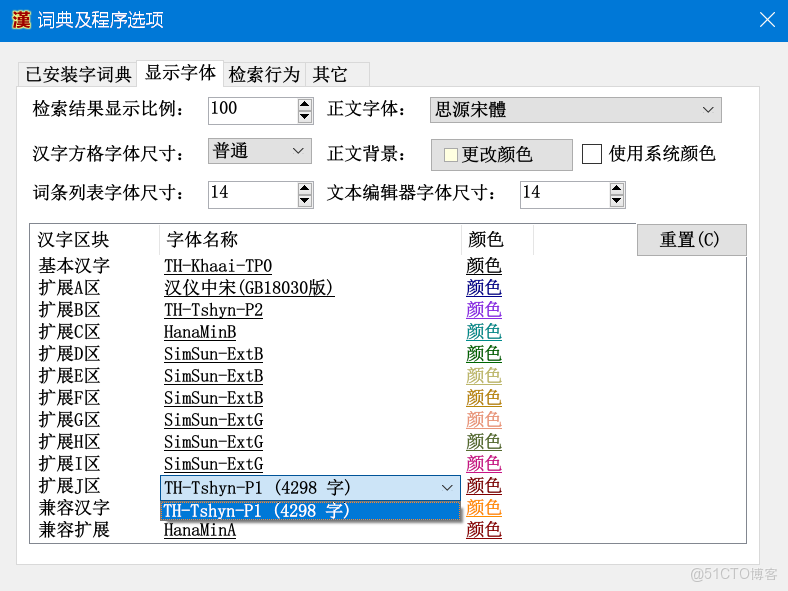Click the 颜色 column header

click(497, 240)
